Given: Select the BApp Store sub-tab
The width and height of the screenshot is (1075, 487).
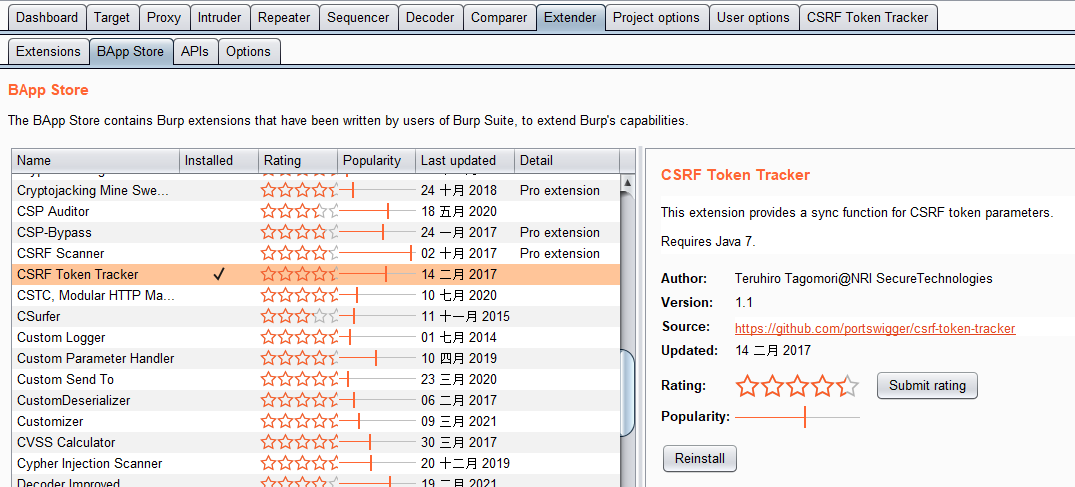Looking at the screenshot, I should 130,51.
